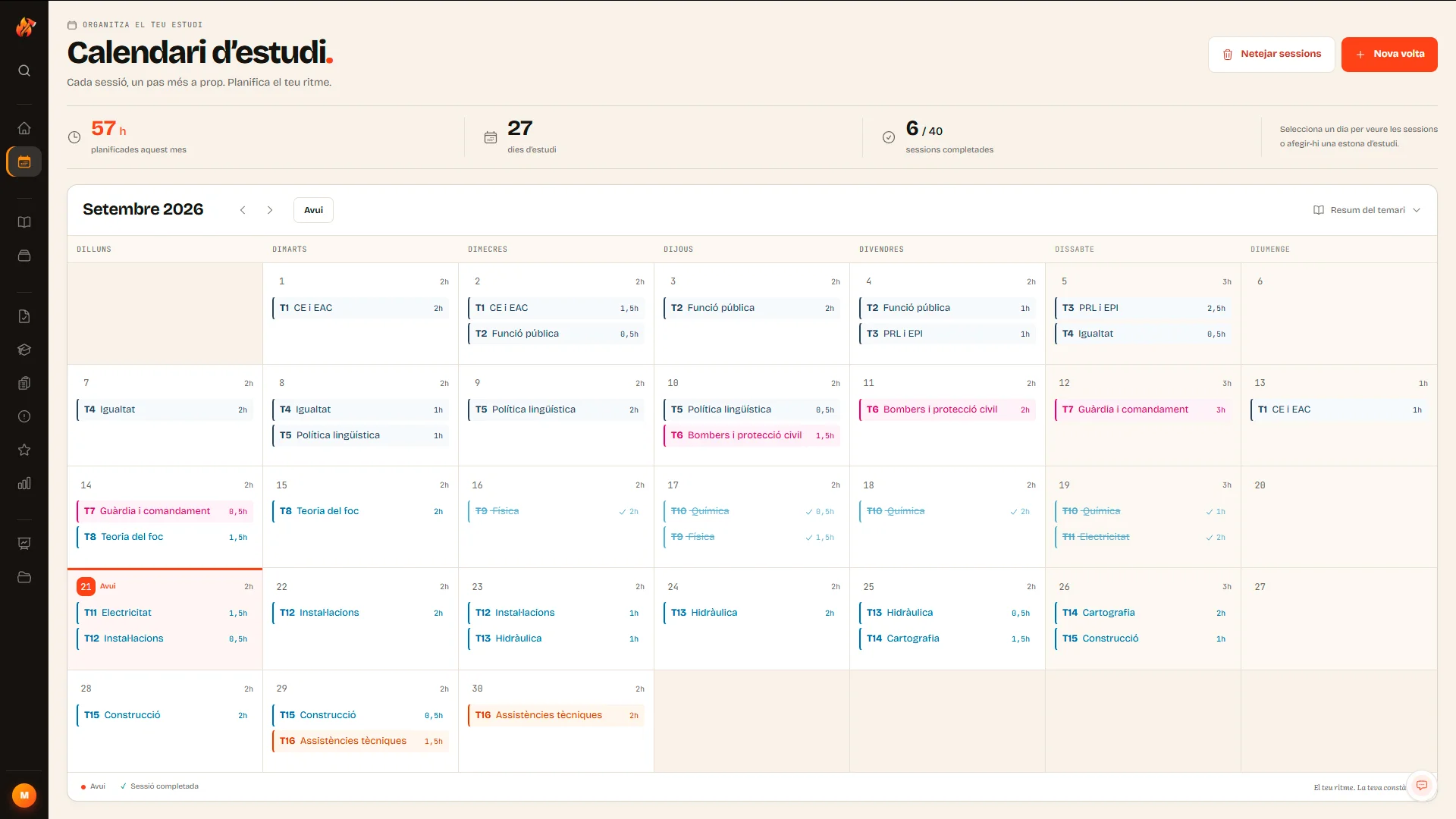This screenshot has width=1456, height=819.
Task: Open the clipboard icon in sidebar
Action: [24, 383]
